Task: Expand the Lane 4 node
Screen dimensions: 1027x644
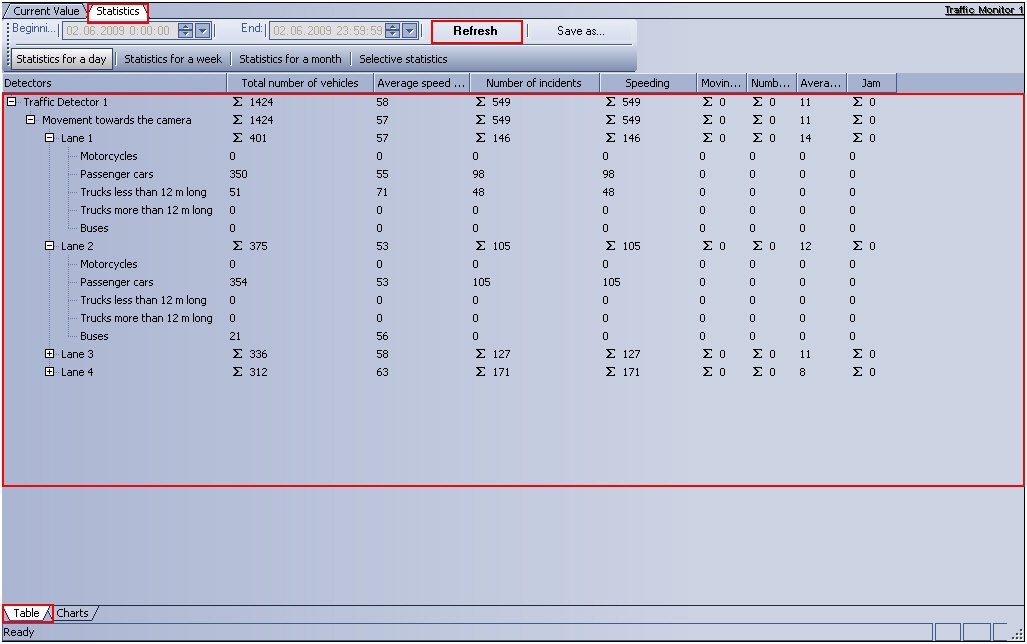Action: point(50,372)
